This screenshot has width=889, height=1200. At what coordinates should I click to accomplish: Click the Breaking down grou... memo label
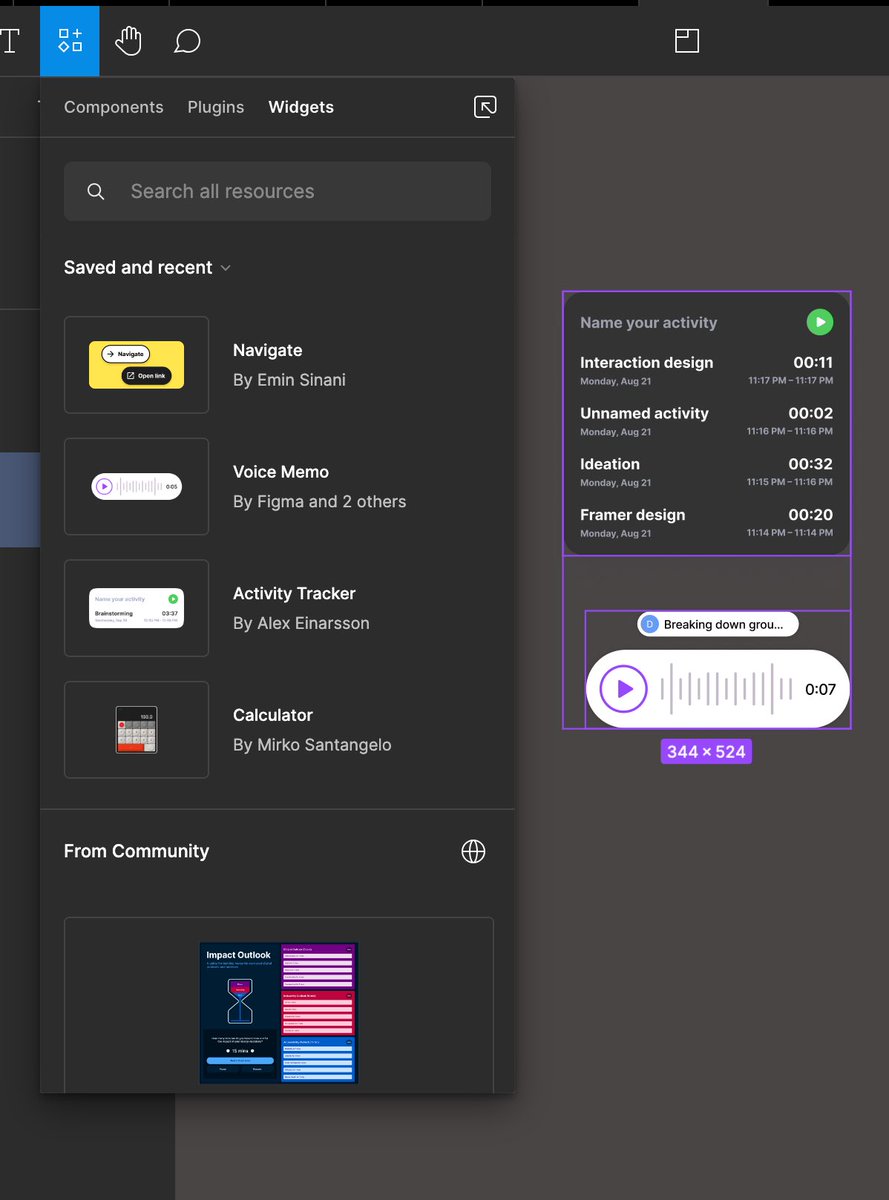click(717, 624)
